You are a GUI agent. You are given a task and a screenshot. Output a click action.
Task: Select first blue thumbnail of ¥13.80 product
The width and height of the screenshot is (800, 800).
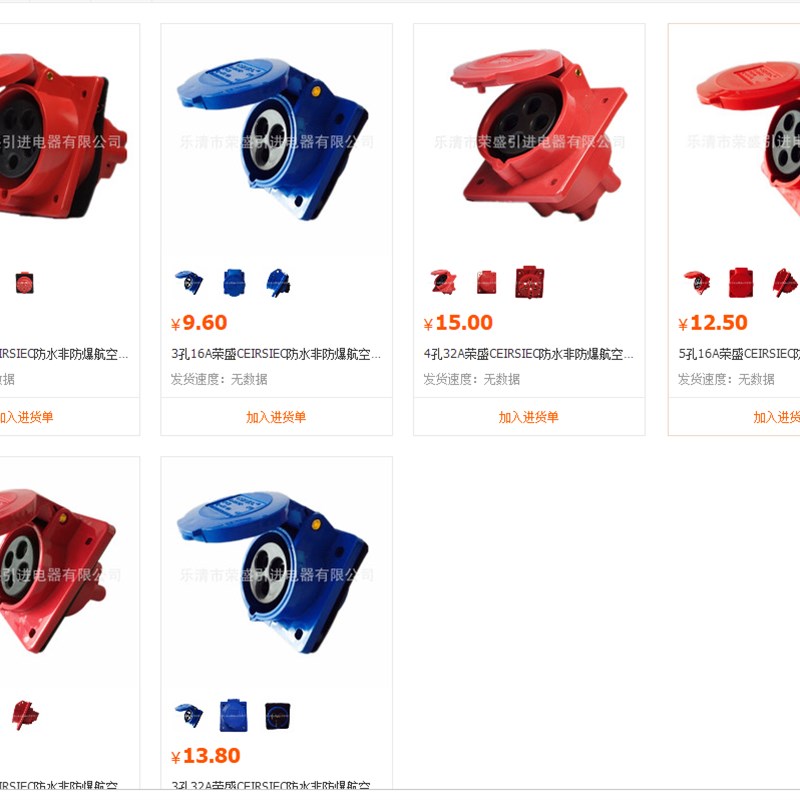189,715
